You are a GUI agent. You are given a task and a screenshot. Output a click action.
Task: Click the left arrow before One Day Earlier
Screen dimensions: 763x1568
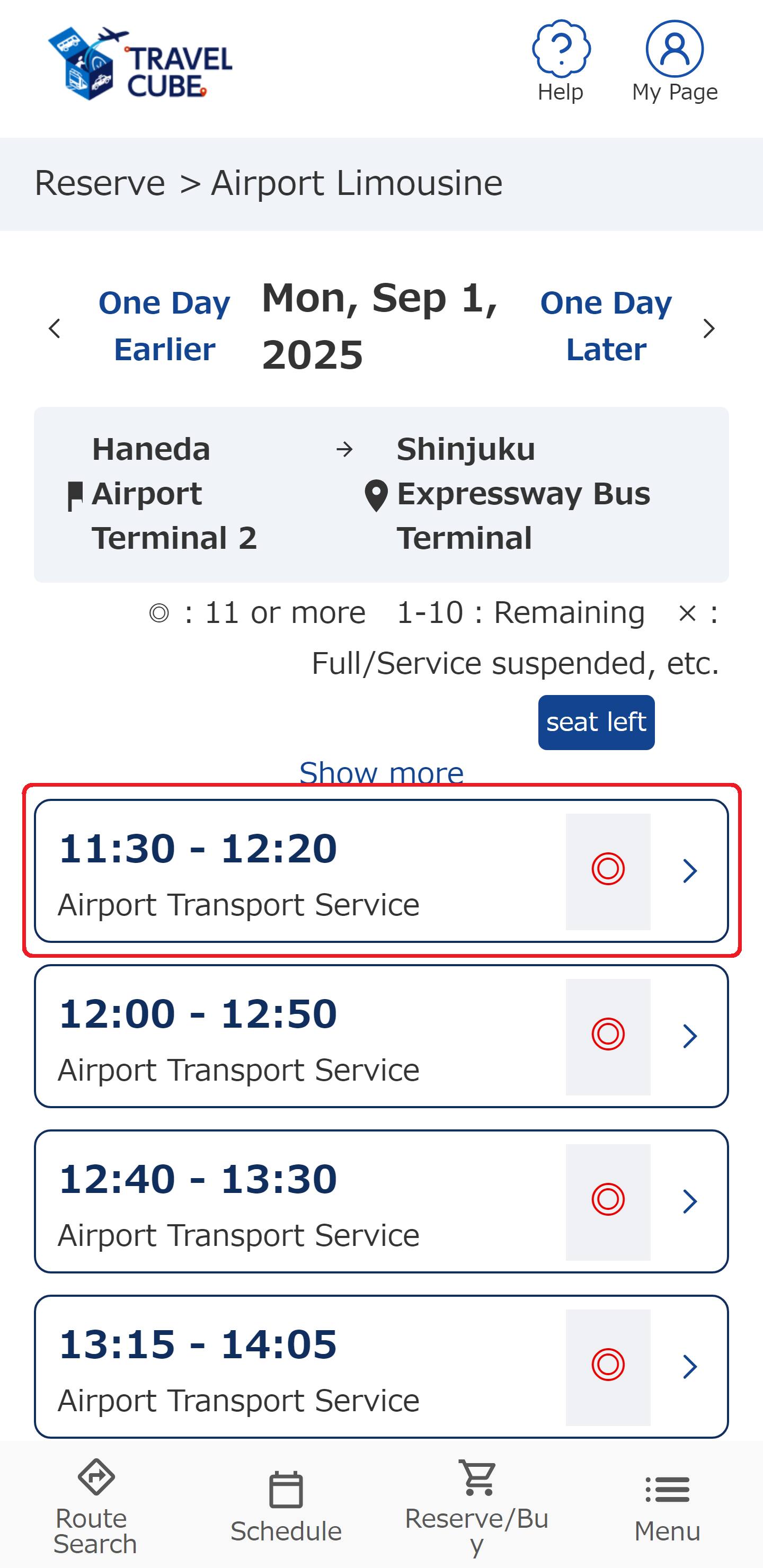[x=55, y=328]
